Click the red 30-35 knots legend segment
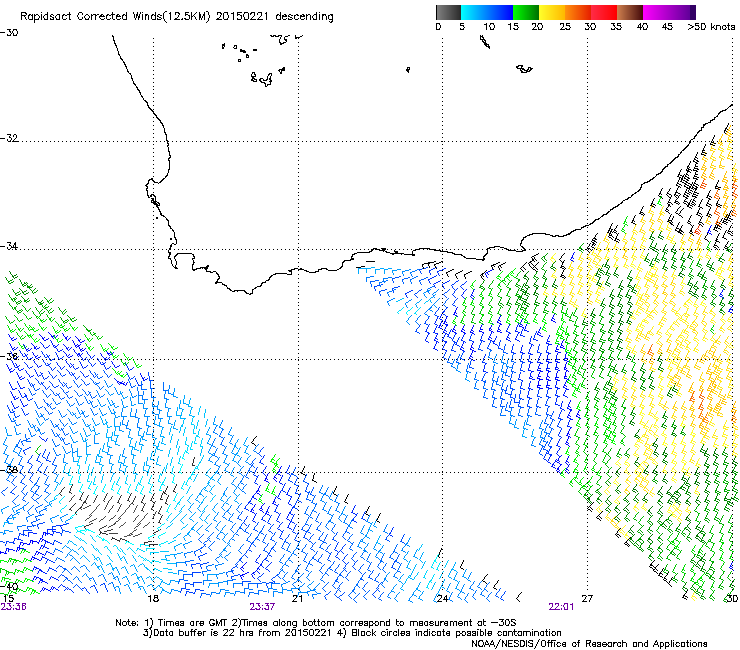 [x=604, y=12]
